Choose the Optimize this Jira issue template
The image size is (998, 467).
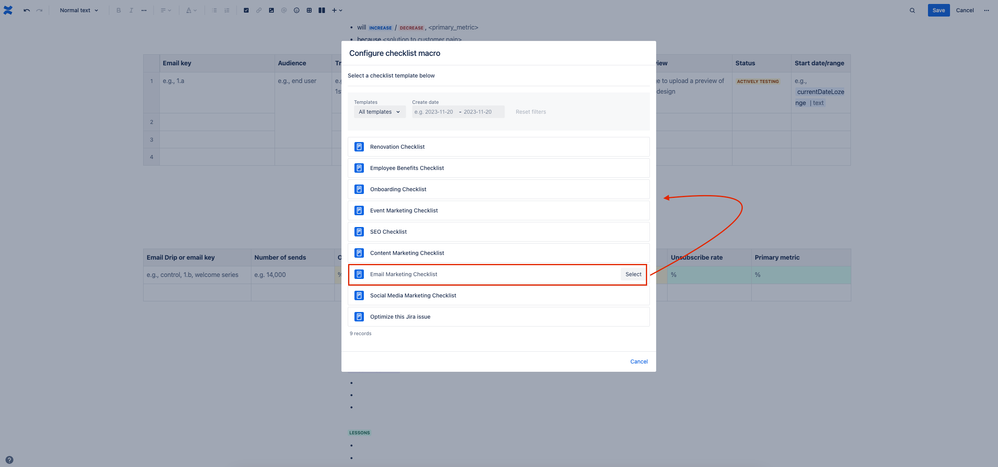[x=498, y=317]
